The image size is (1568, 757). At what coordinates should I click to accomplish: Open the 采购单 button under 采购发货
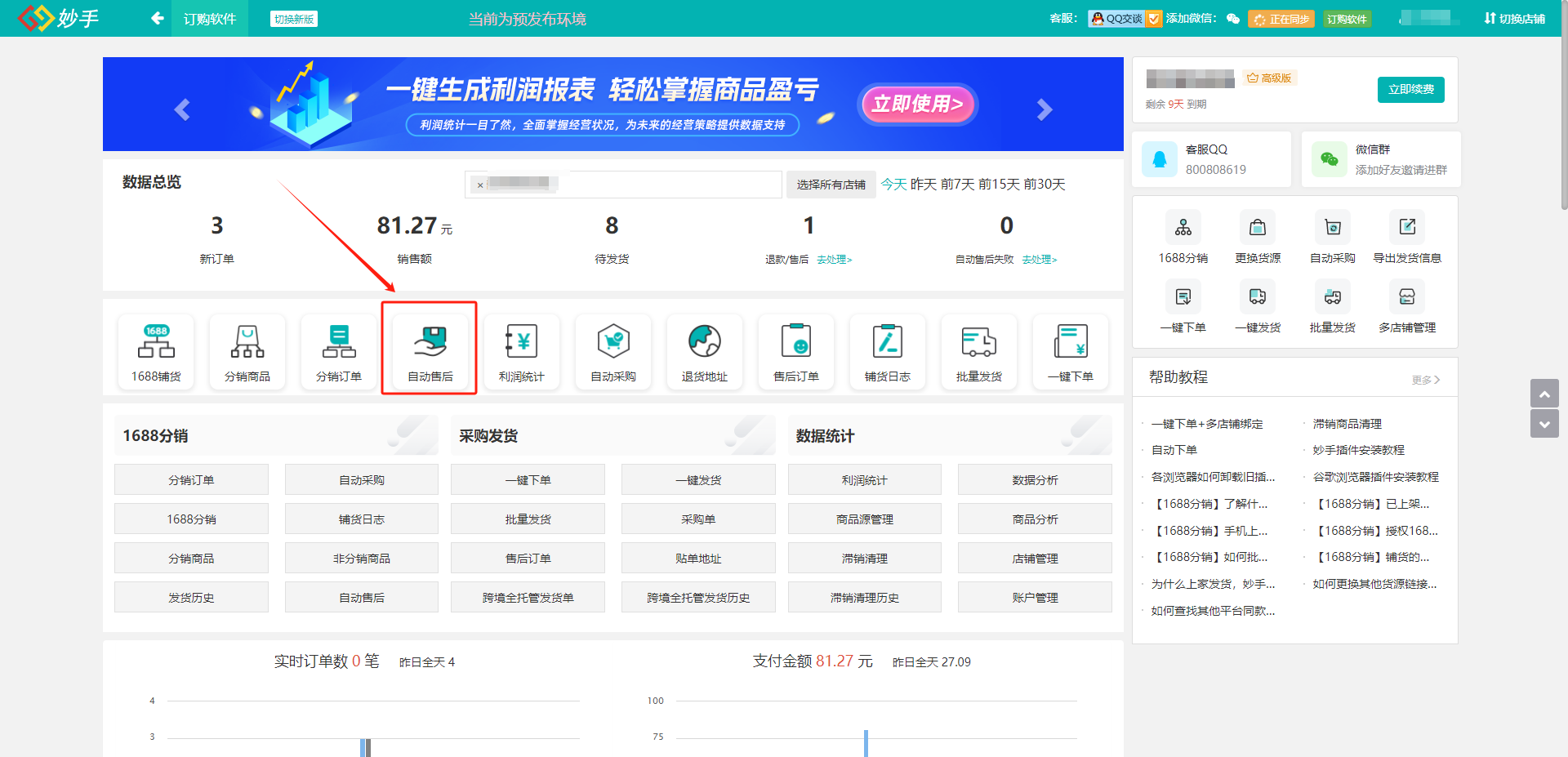(x=698, y=519)
